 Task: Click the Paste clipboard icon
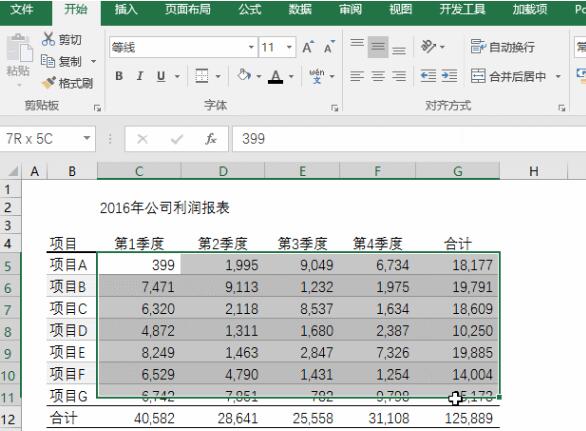(19, 49)
